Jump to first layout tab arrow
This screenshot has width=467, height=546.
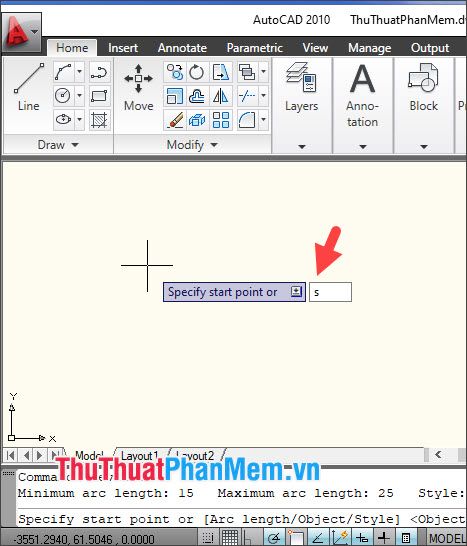(x=11, y=455)
